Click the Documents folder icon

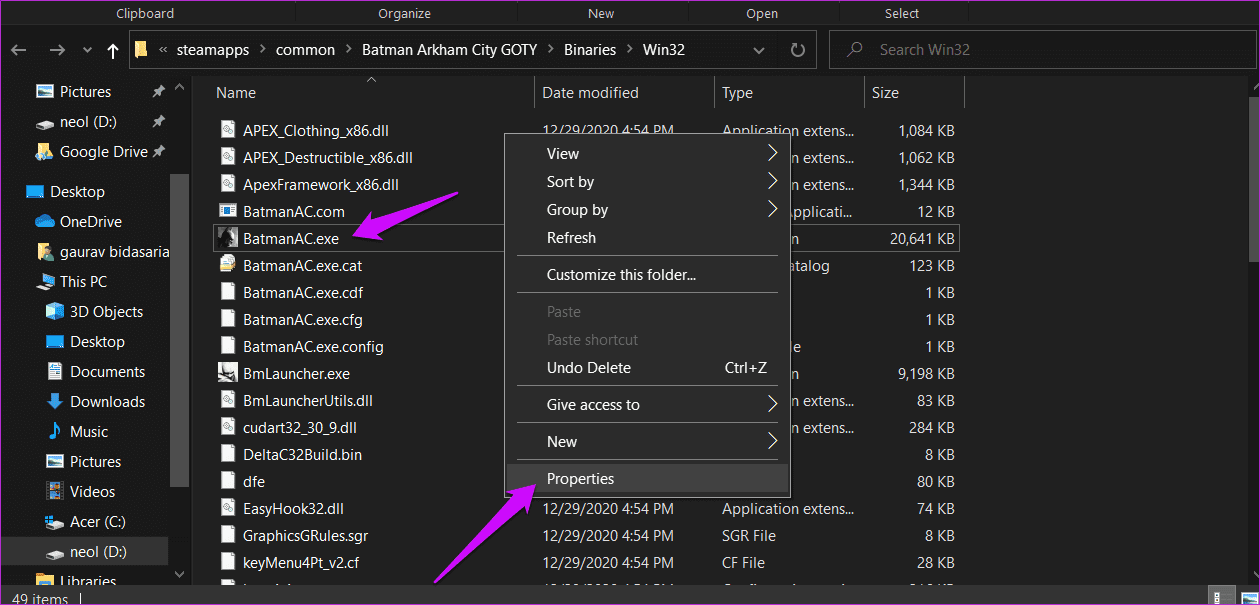[55, 372]
